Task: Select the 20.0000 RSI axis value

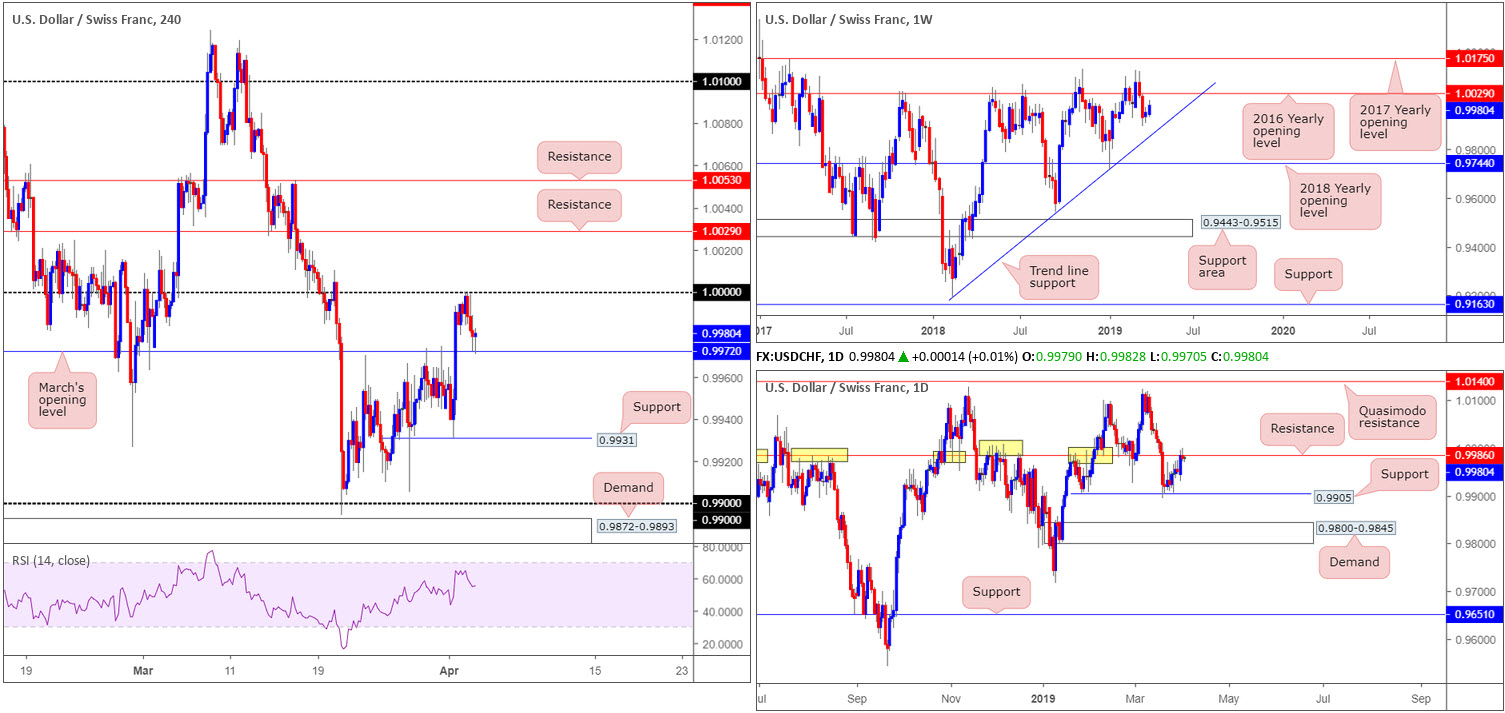Action: (721, 644)
